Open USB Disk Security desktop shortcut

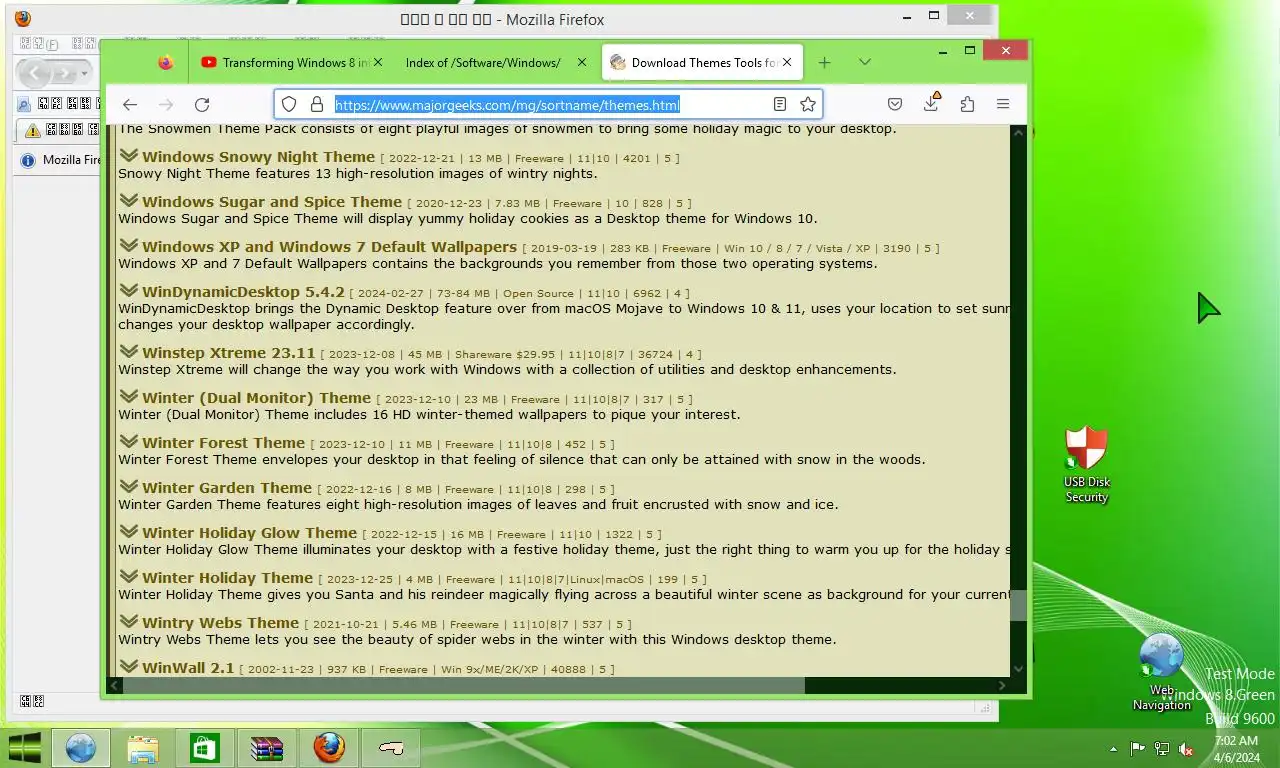click(x=1086, y=465)
